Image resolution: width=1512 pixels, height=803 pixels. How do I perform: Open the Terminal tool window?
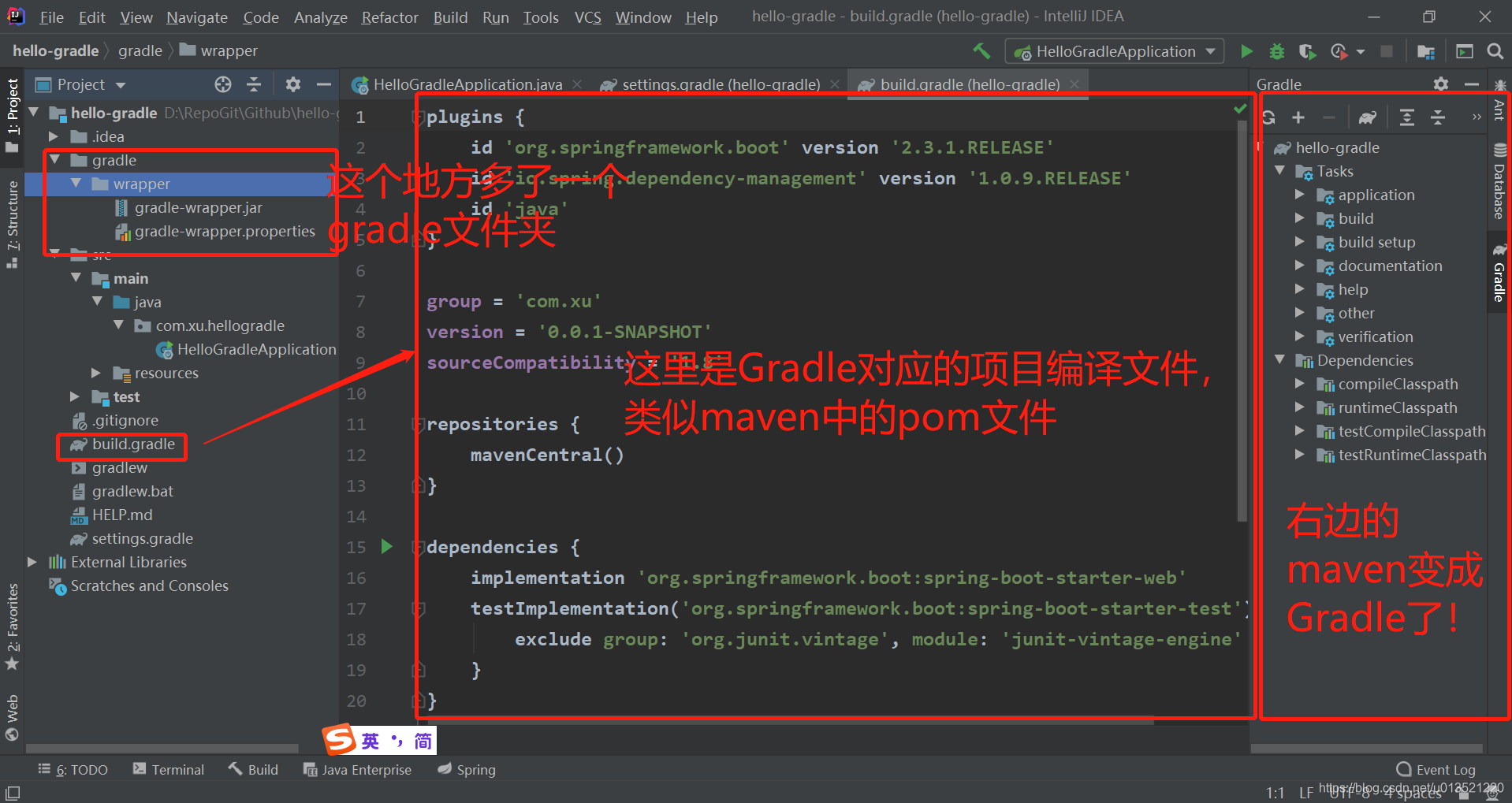[169, 769]
